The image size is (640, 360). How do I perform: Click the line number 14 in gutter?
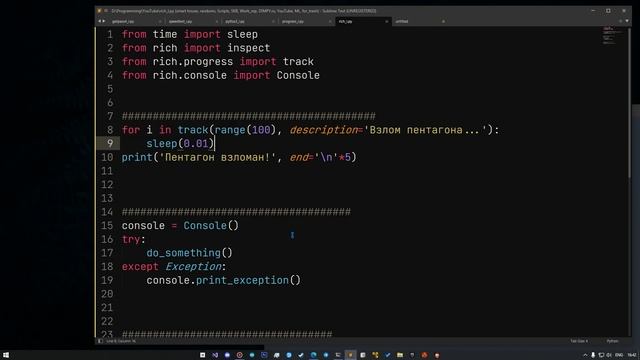[x=107, y=212]
